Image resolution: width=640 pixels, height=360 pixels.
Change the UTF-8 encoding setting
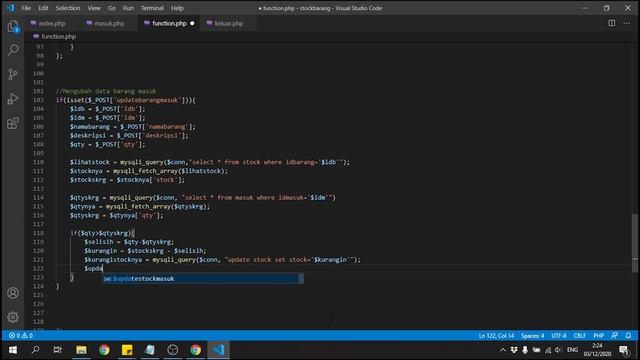(x=559, y=336)
